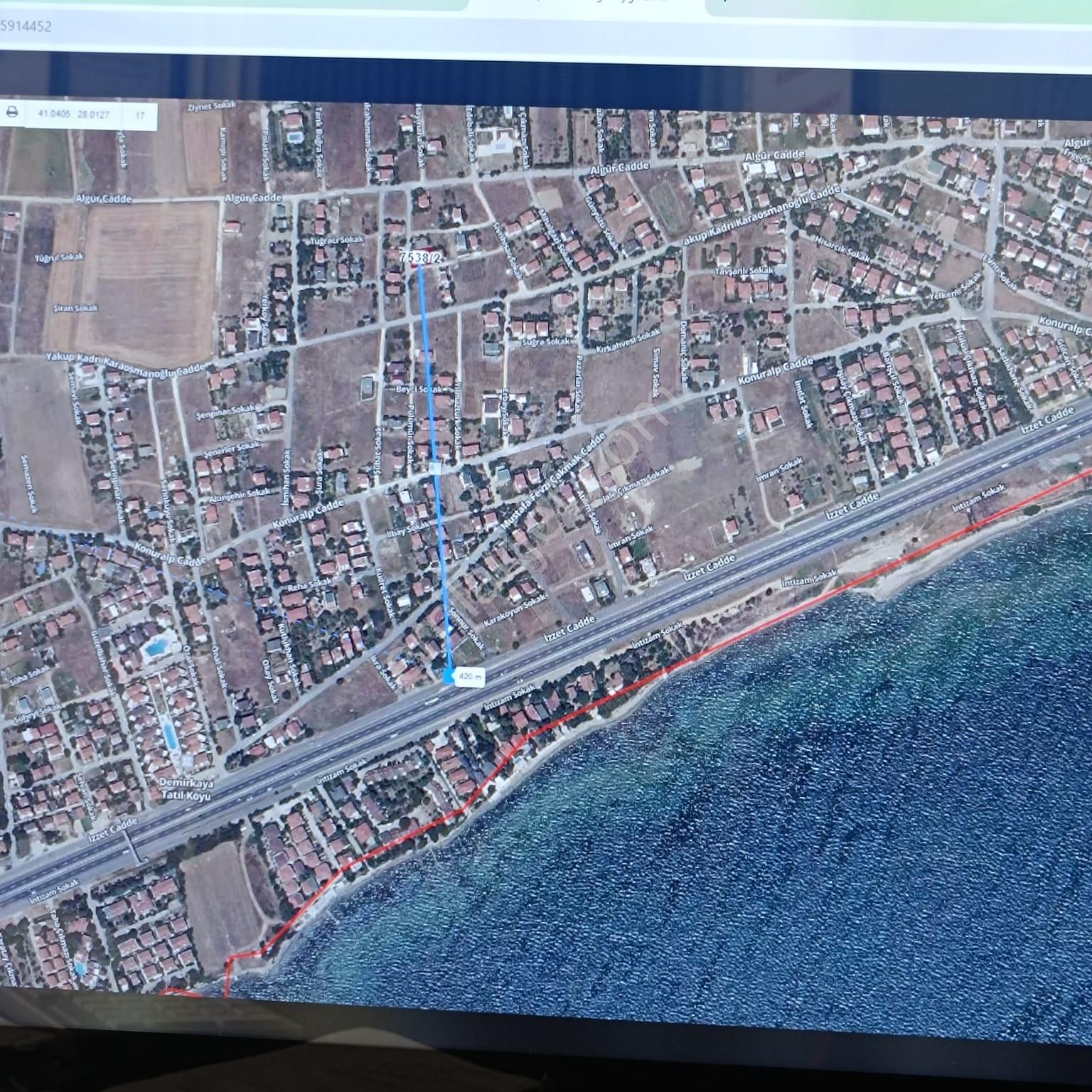Click the İlbay Sokak label
The height and width of the screenshot is (1092, 1092).
(408, 529)
